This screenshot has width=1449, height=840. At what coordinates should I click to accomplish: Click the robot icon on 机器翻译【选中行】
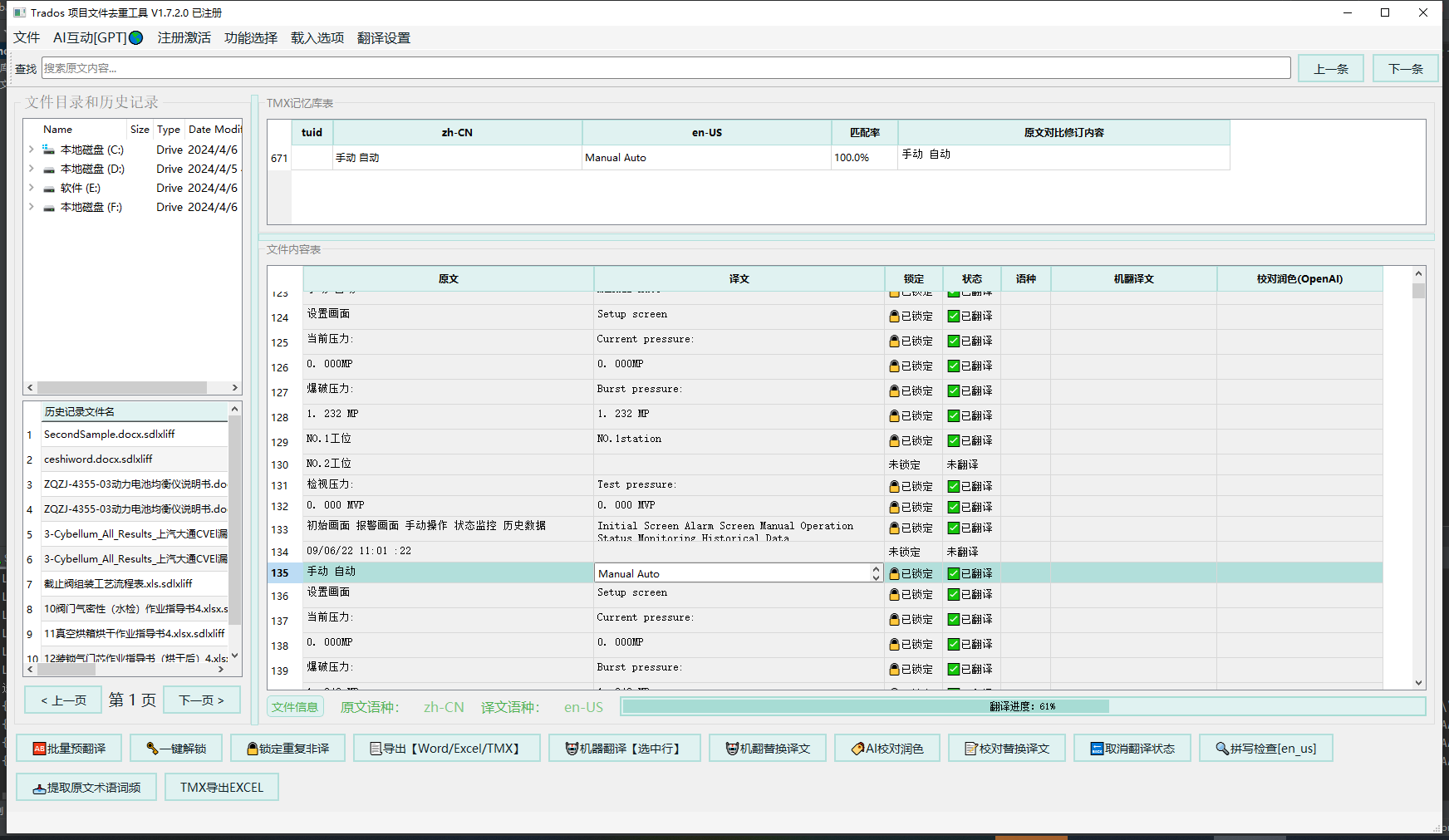click(x=572, y=749)
